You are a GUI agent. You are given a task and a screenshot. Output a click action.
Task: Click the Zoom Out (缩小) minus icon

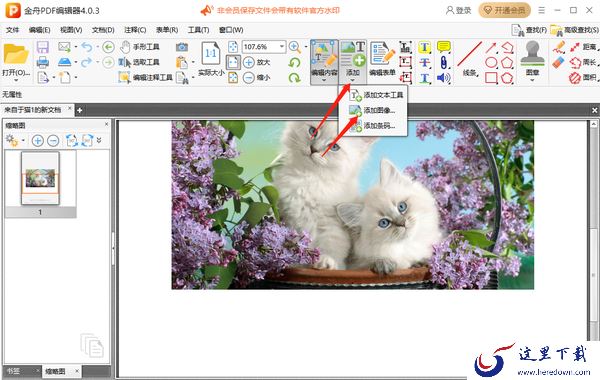(249, 78)
